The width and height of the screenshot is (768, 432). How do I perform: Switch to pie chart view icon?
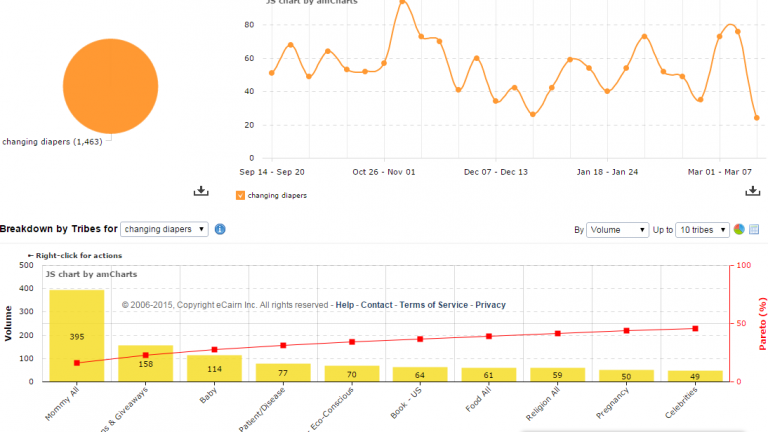[739, 229]
